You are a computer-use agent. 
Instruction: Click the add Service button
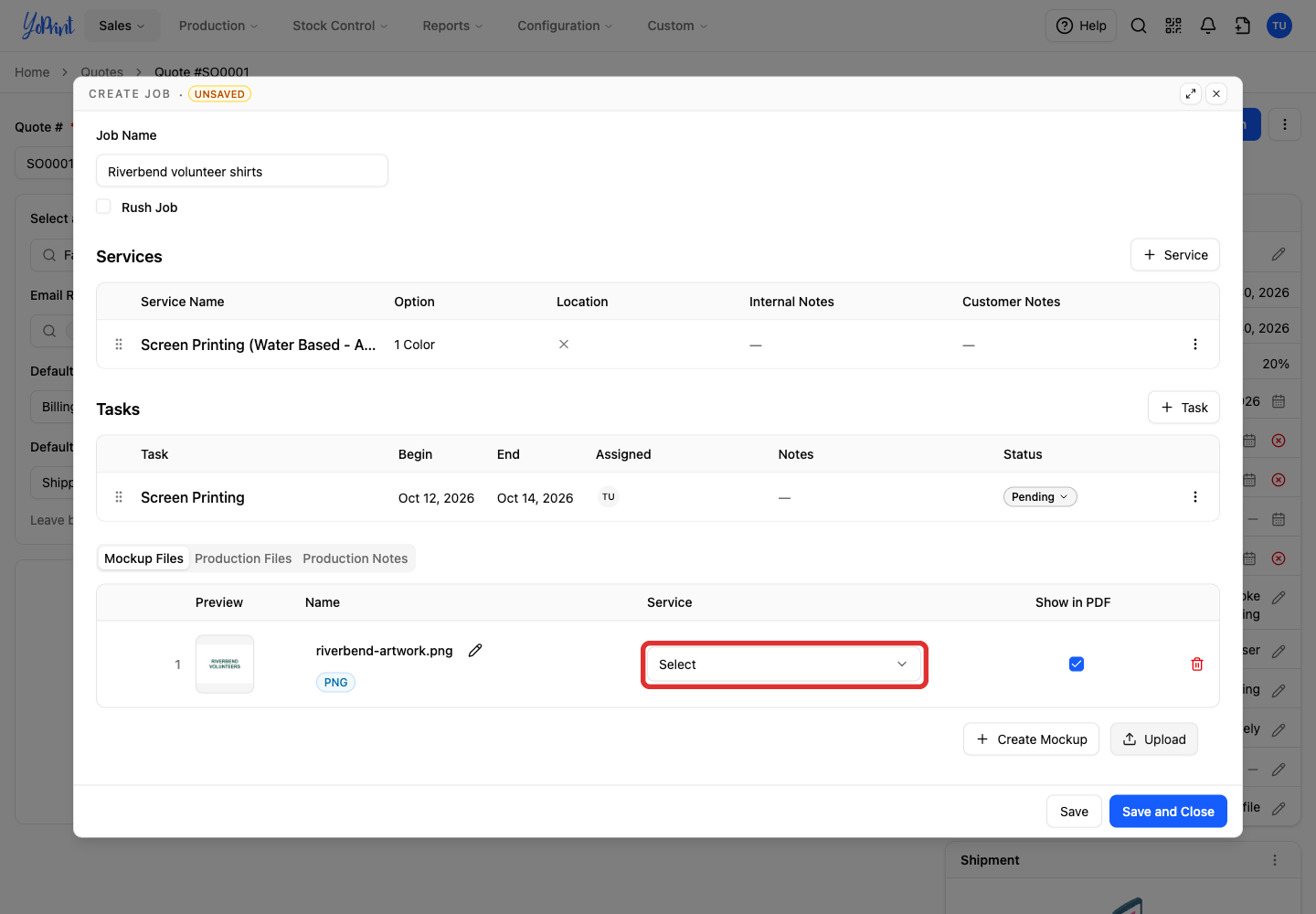tap(1175, 255)
